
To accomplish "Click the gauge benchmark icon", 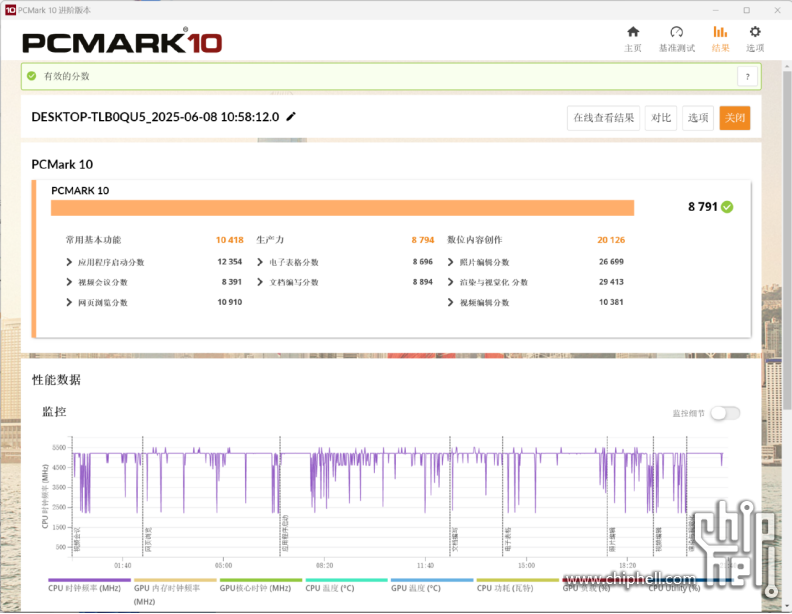I will tap(677, 32).
